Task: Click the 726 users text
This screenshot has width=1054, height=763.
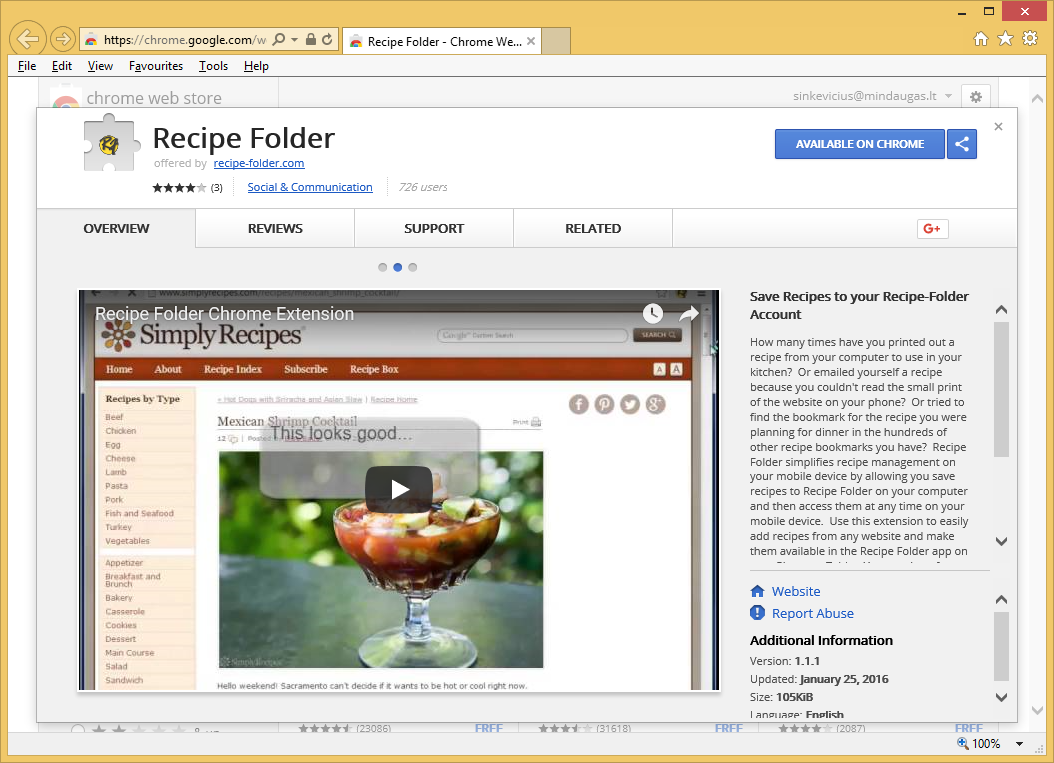Action: [423, 188]
